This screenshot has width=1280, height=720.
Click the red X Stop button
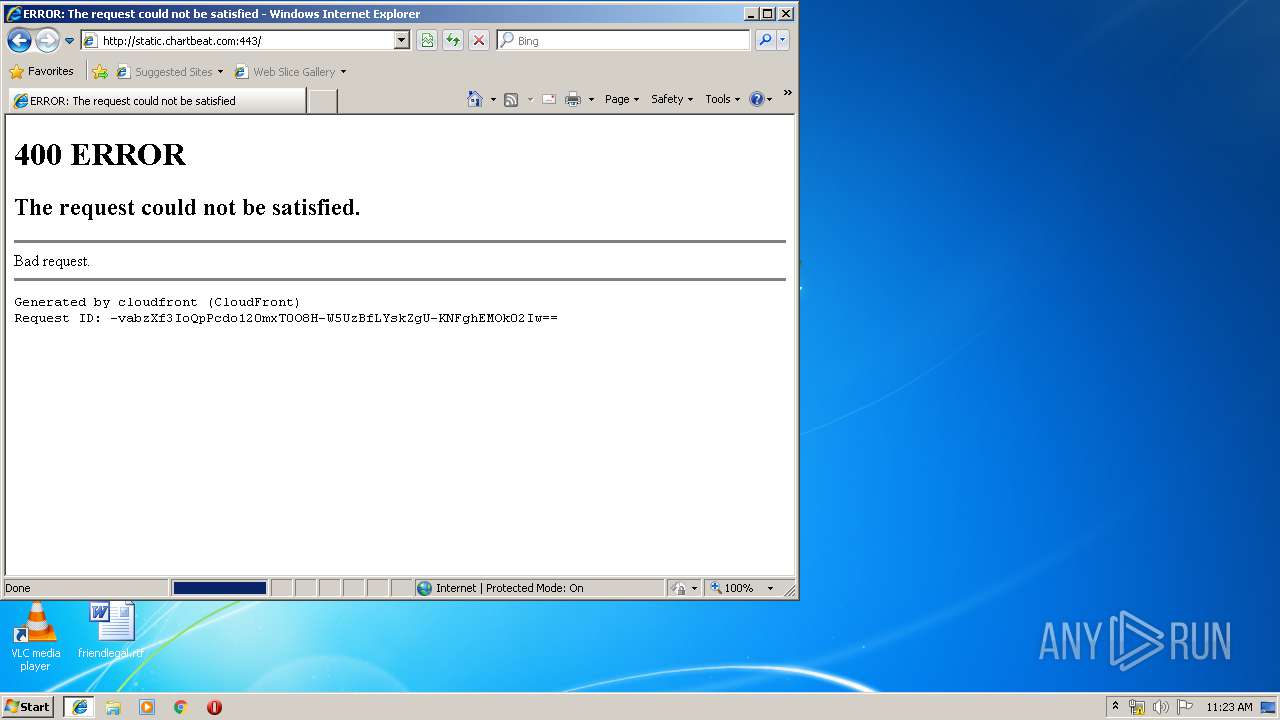pos(479,40)
